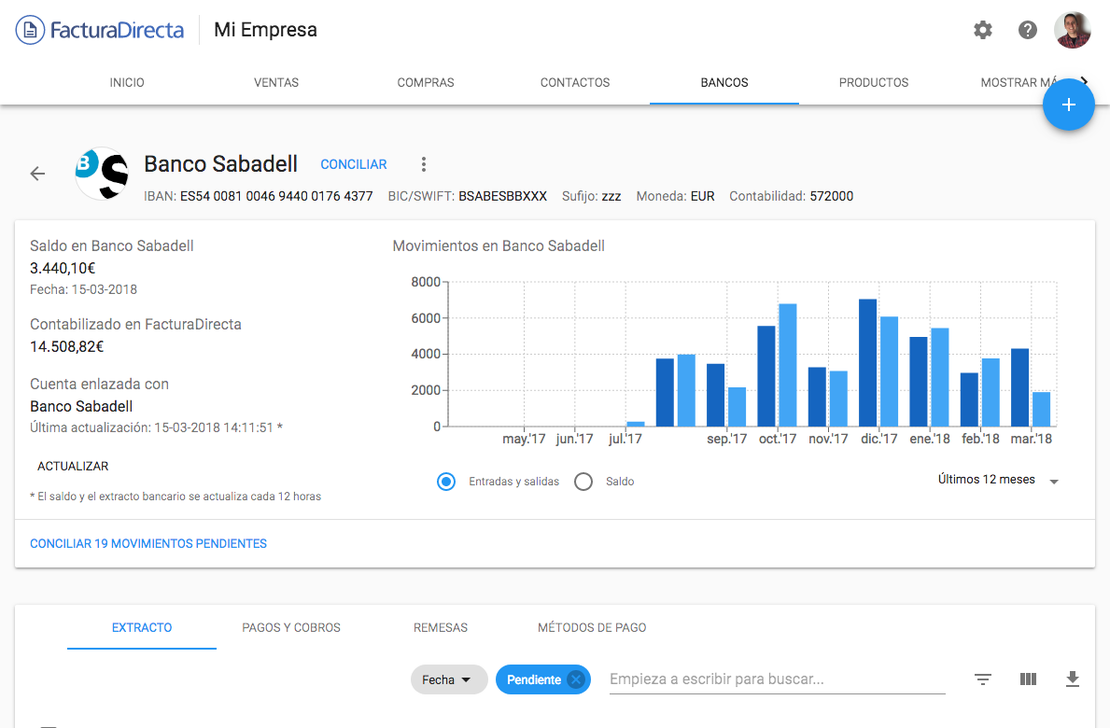Image resolution: width=1110 pixels, height=728 pixels.
Task: Go back with the left arrow
Action: [x=38, y=174]
